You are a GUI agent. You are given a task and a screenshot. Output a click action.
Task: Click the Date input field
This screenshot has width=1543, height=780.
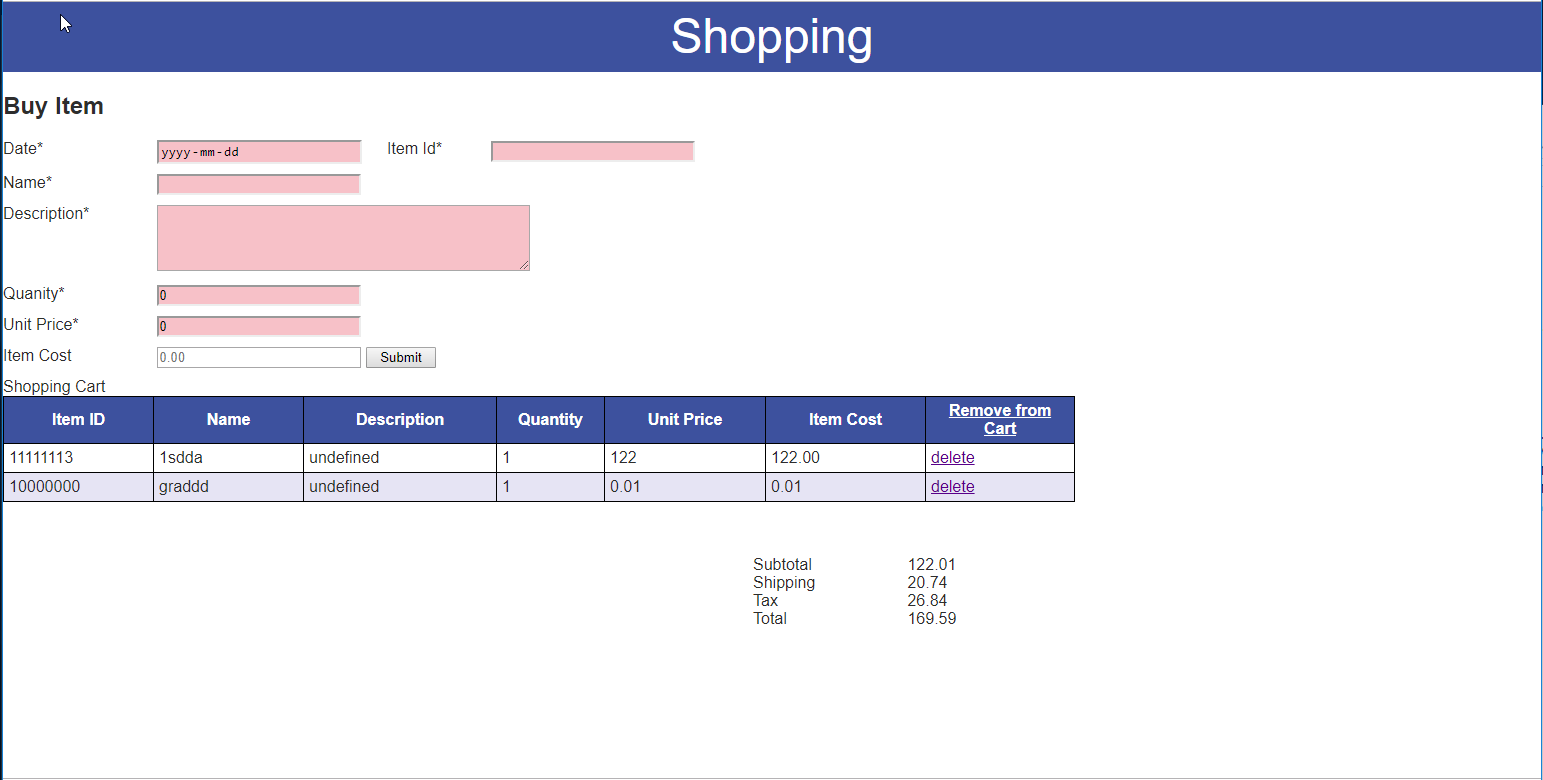pos(259,152)
